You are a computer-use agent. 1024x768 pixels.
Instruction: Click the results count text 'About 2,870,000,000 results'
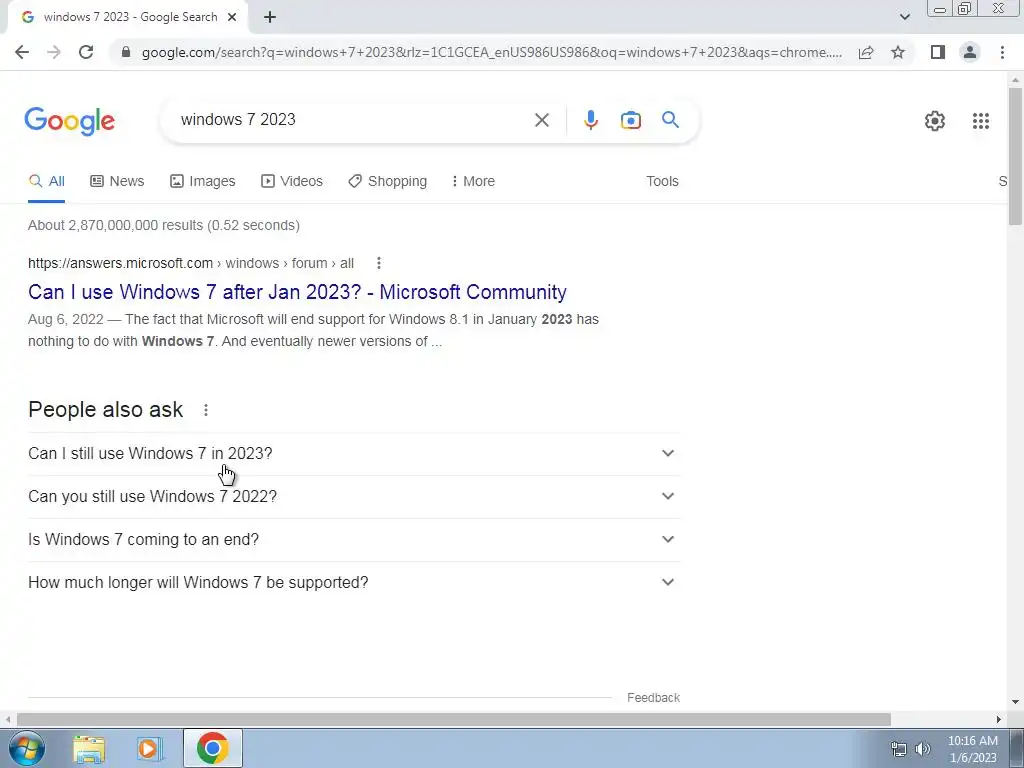click(x=116, y=225)
